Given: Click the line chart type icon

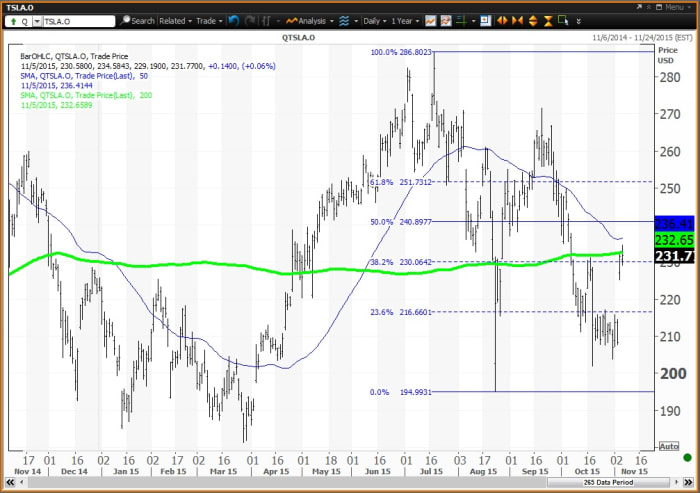Looking at the screenshot, I should pyautogui.click(x=429, y=20).
